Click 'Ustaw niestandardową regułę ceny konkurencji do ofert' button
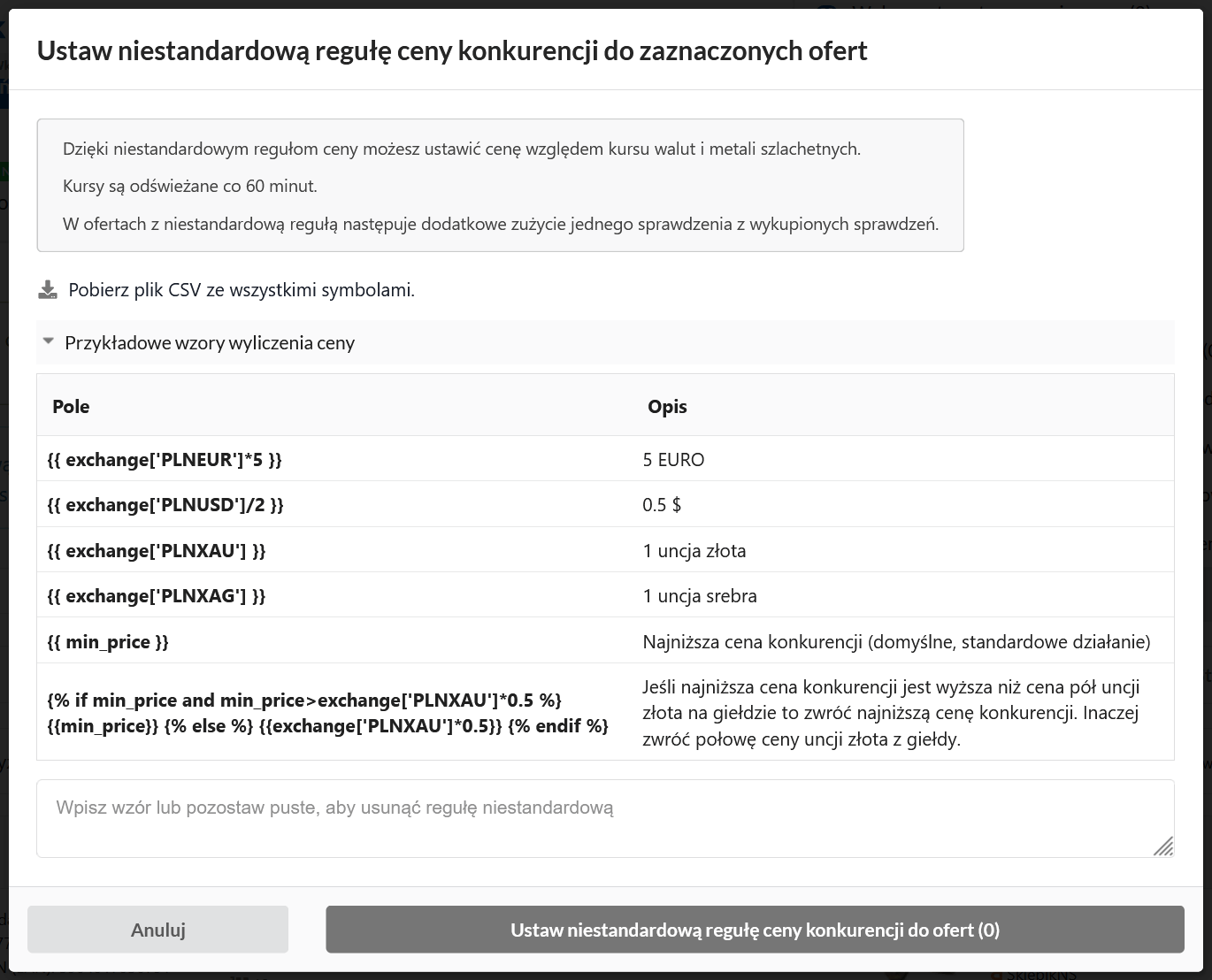The height and width of the screenshot is (980, 1212). click(x=755, y=930)
